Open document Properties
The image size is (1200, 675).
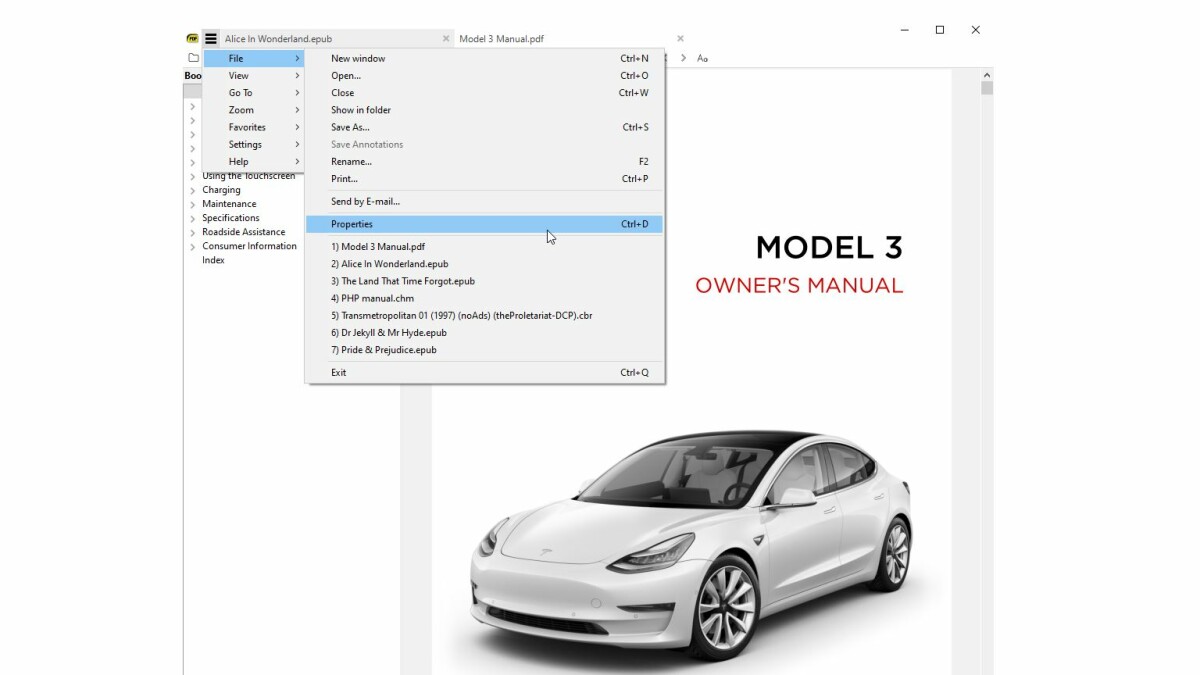click(485, 224)
